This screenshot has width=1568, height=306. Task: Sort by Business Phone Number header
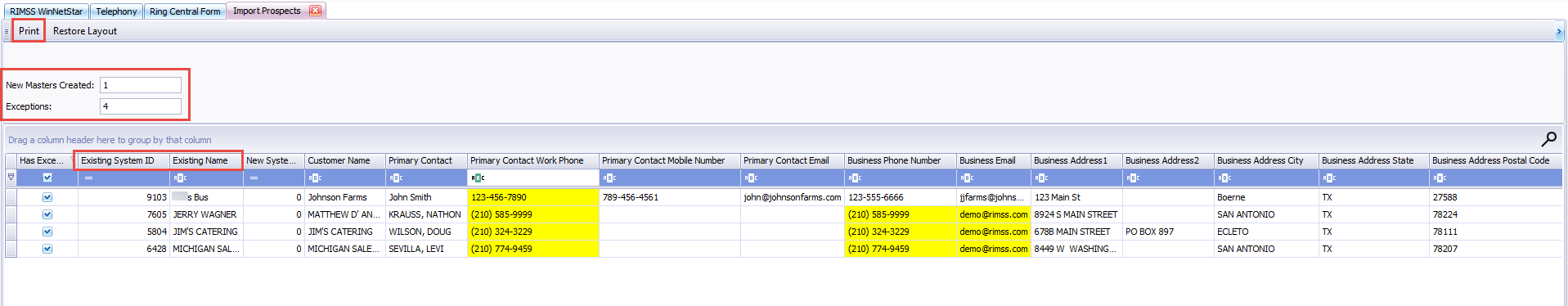(x=900, y=160)
